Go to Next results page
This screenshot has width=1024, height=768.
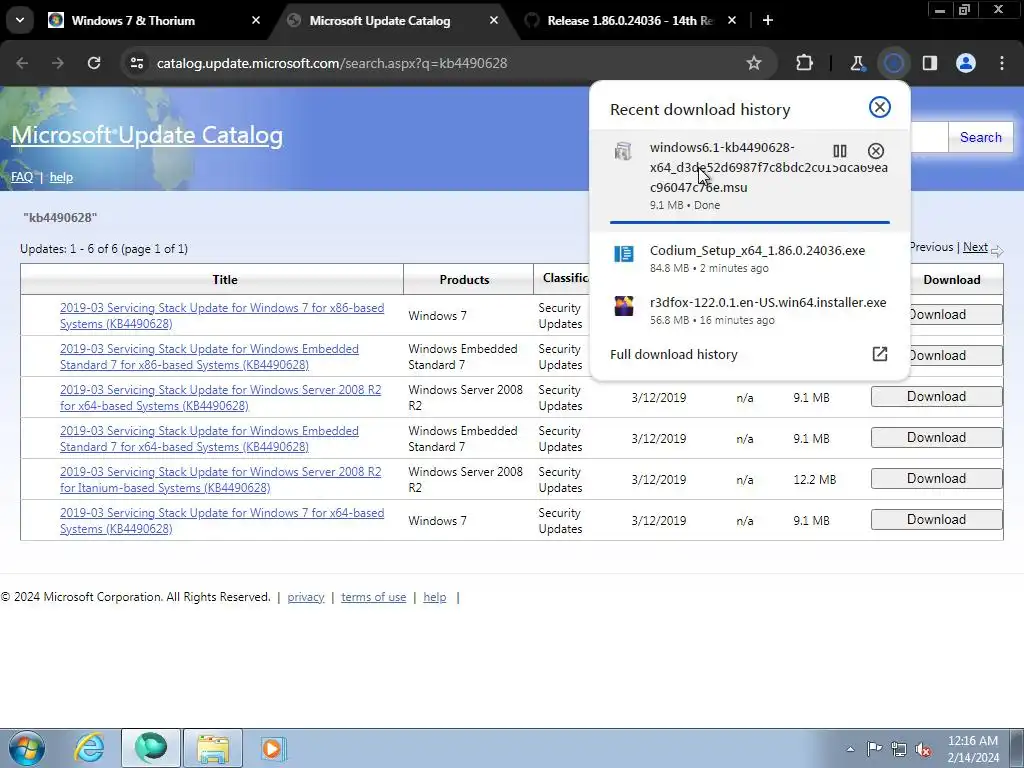[975, 247]
